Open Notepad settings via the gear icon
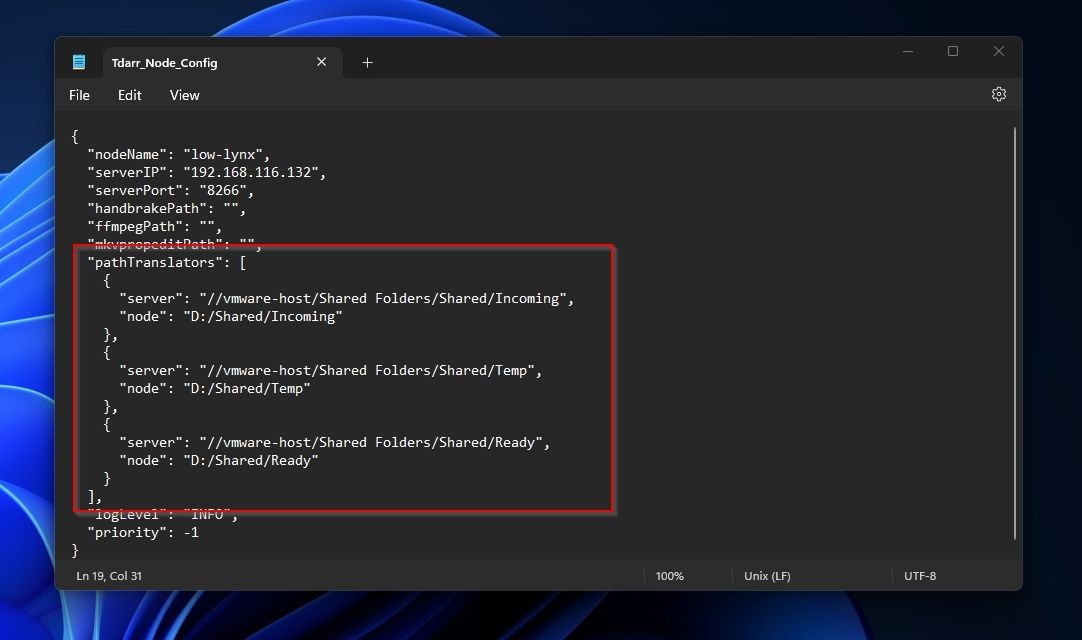1082x640 pixels. coord(999,94)
